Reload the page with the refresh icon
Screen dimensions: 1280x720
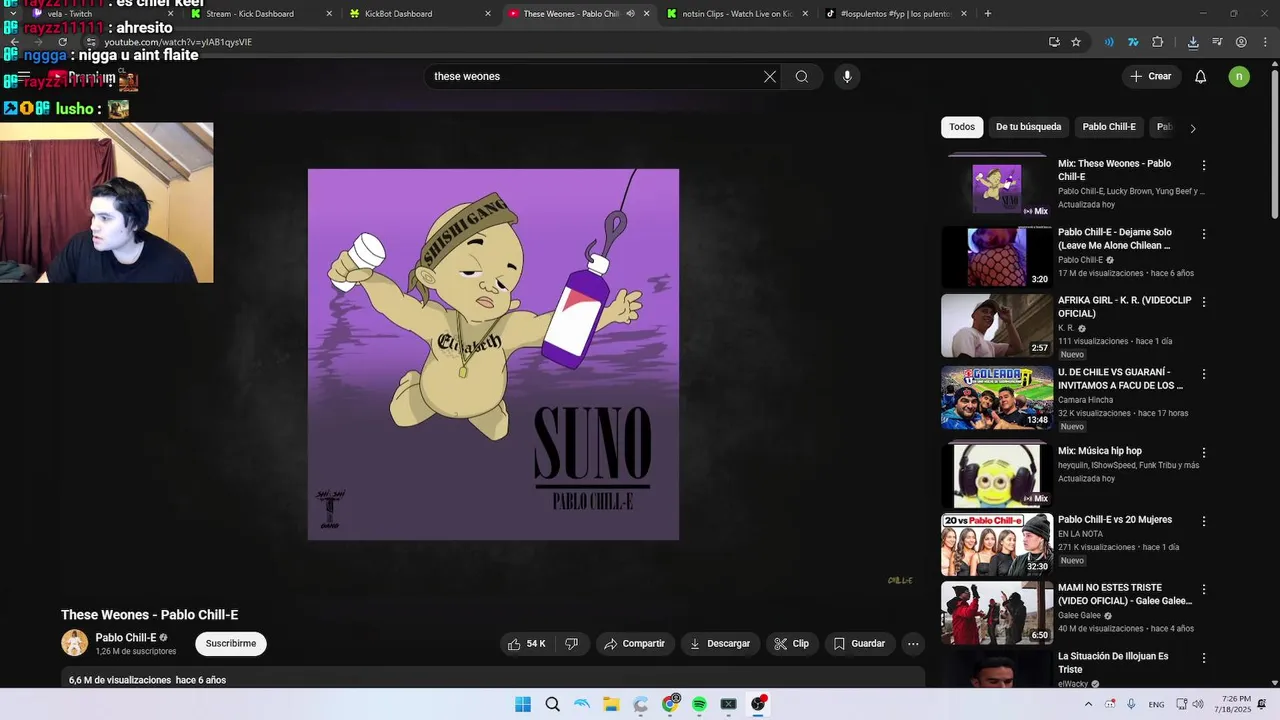(62, 42)
